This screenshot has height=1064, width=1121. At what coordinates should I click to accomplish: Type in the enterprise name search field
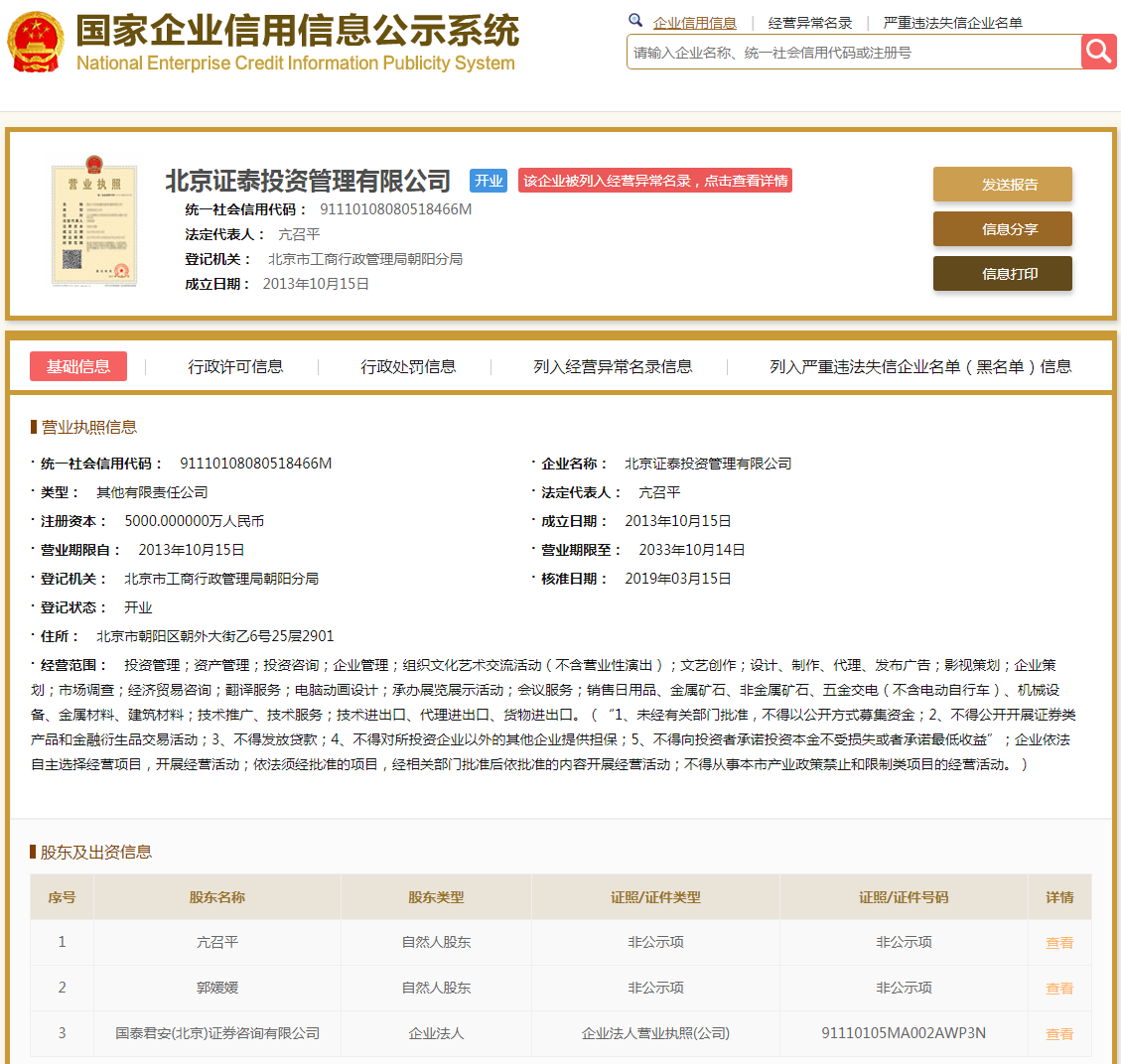(x=853, y=53)
